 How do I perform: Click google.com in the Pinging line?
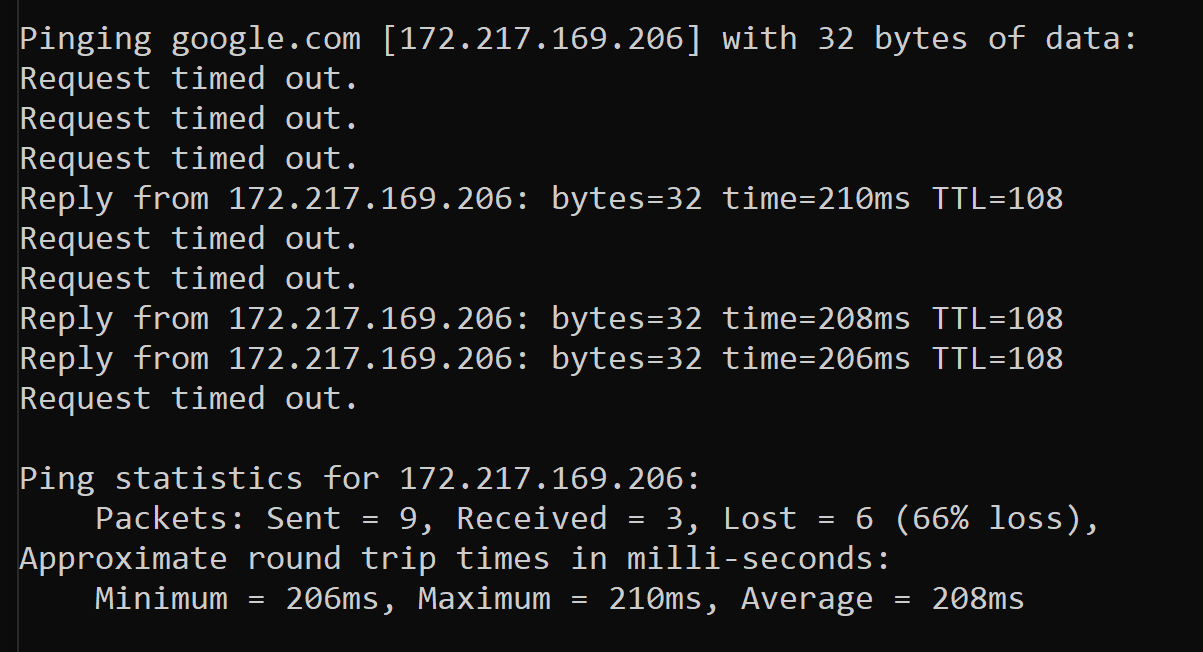pos(266,39)
